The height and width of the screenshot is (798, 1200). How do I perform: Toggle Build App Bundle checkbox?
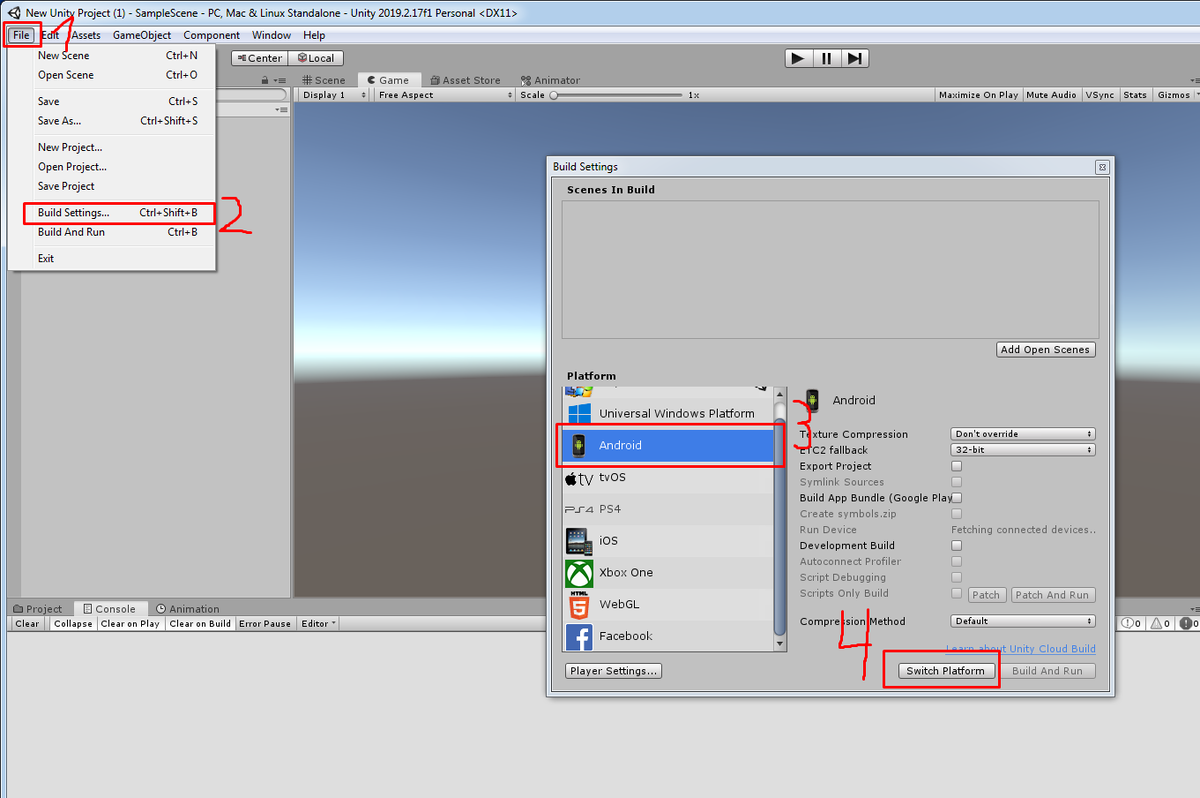[x=957, y=498]
